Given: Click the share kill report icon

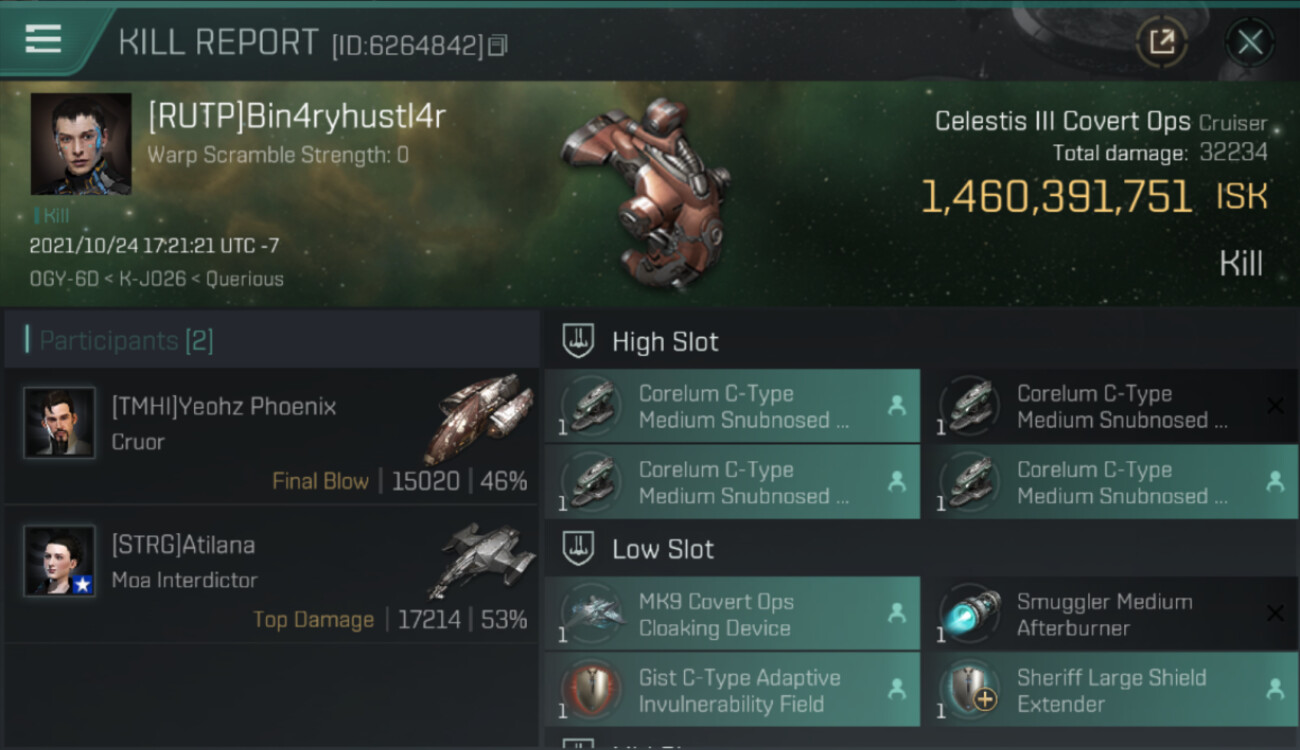Looking at the screenshot, I should pos(1161,42).
